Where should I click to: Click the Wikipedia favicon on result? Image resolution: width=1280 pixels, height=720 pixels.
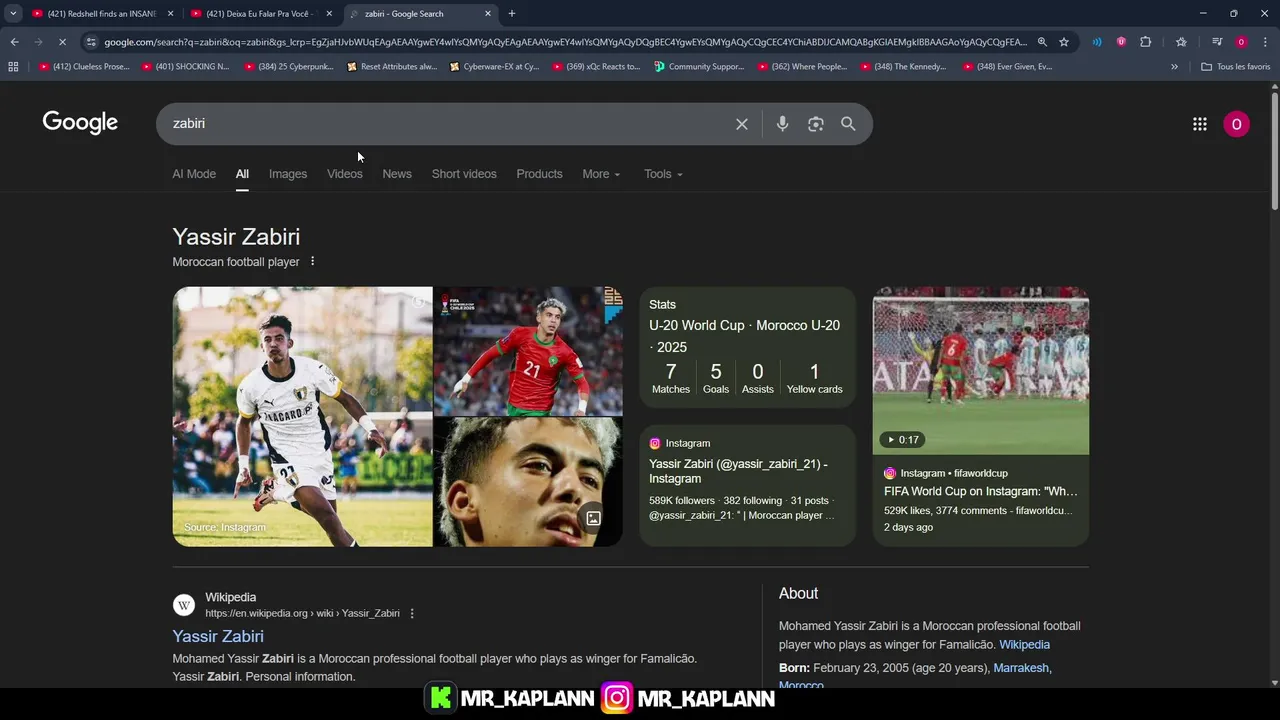point(184,605)
